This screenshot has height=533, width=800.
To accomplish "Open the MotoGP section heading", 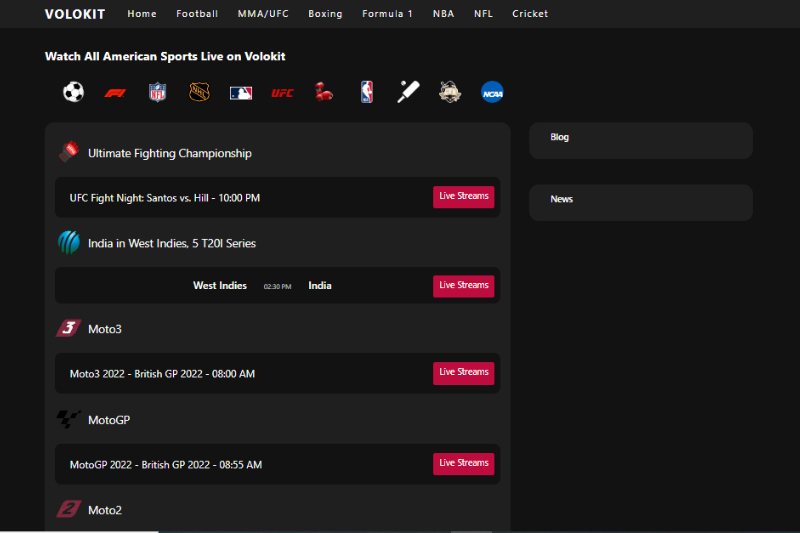I will (109, 420).
